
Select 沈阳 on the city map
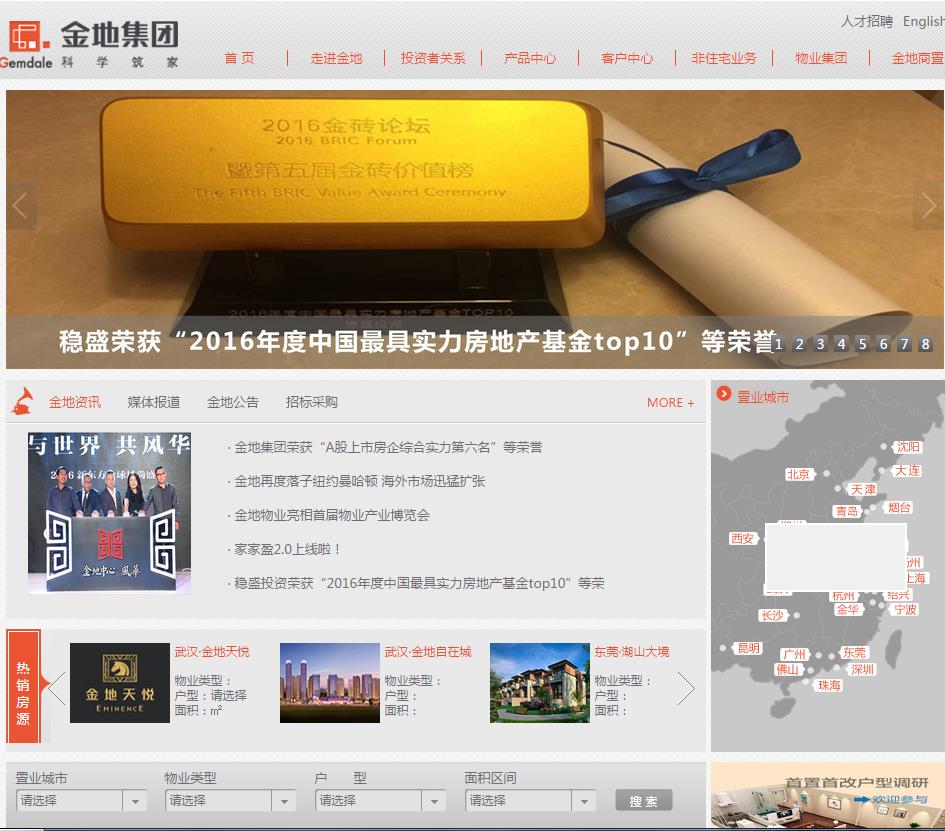click(908, 447)
